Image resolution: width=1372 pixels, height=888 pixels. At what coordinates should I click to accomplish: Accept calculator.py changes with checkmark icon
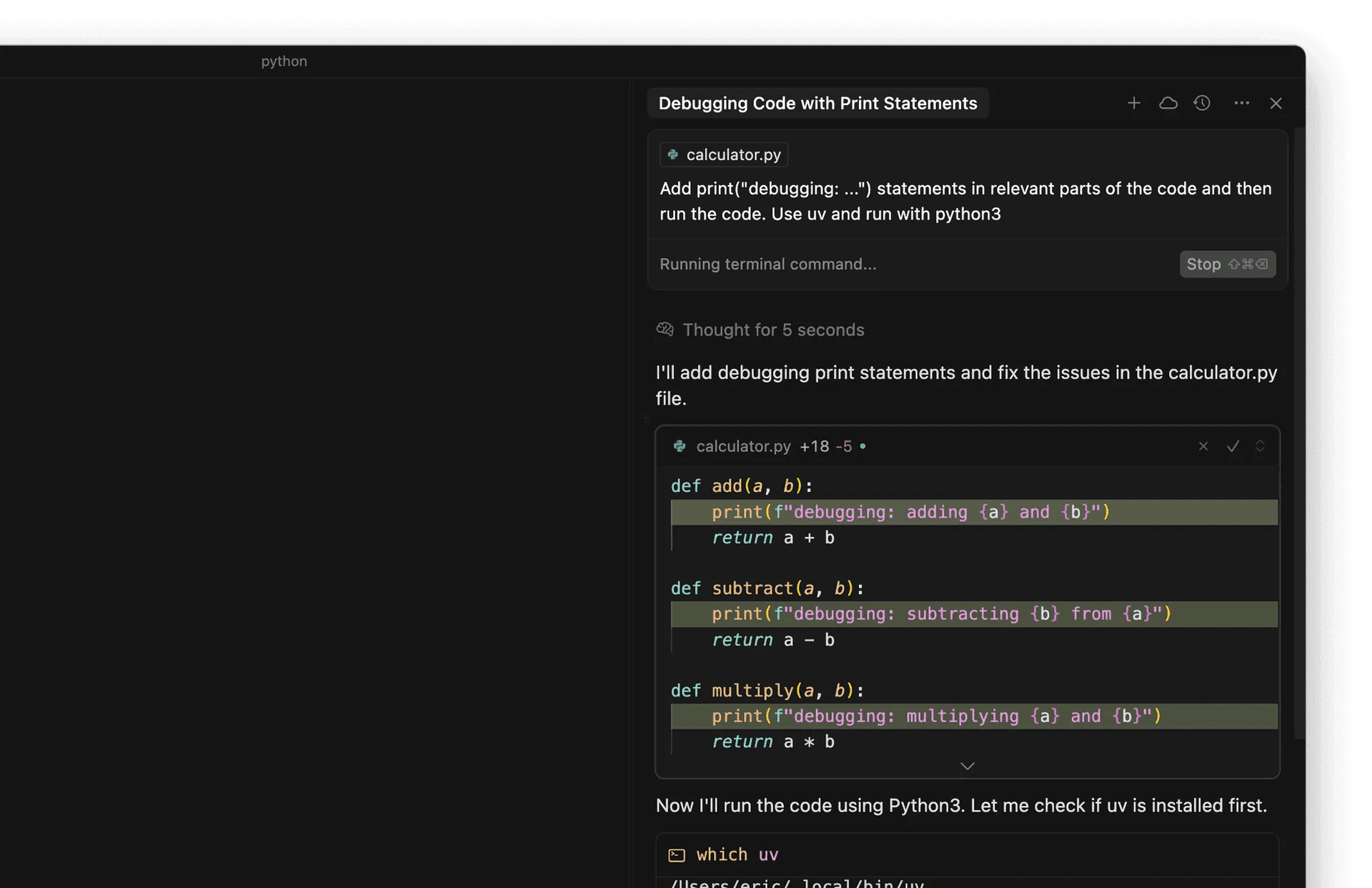(x=1233, y=446)
